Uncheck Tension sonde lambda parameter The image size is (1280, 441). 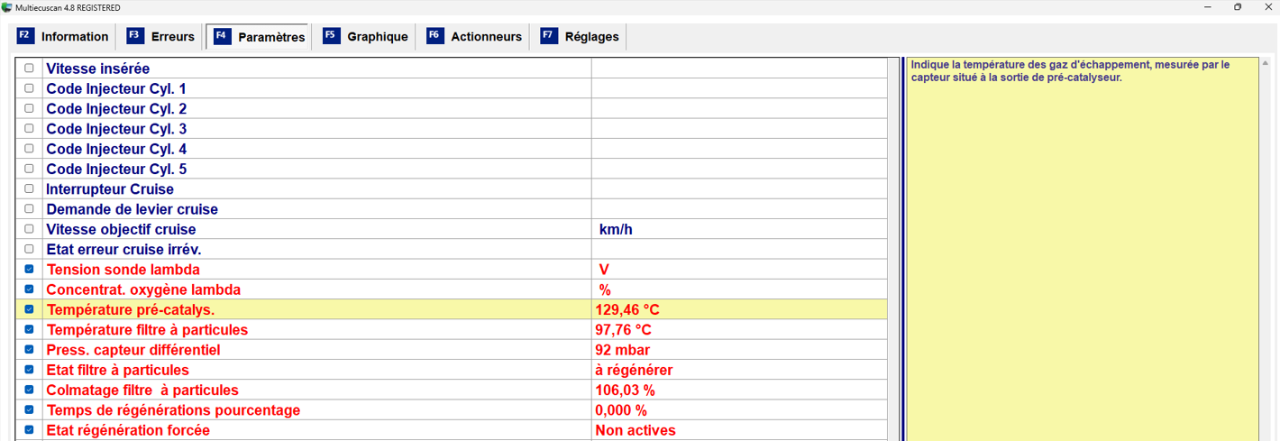click(x=29, y=269)
